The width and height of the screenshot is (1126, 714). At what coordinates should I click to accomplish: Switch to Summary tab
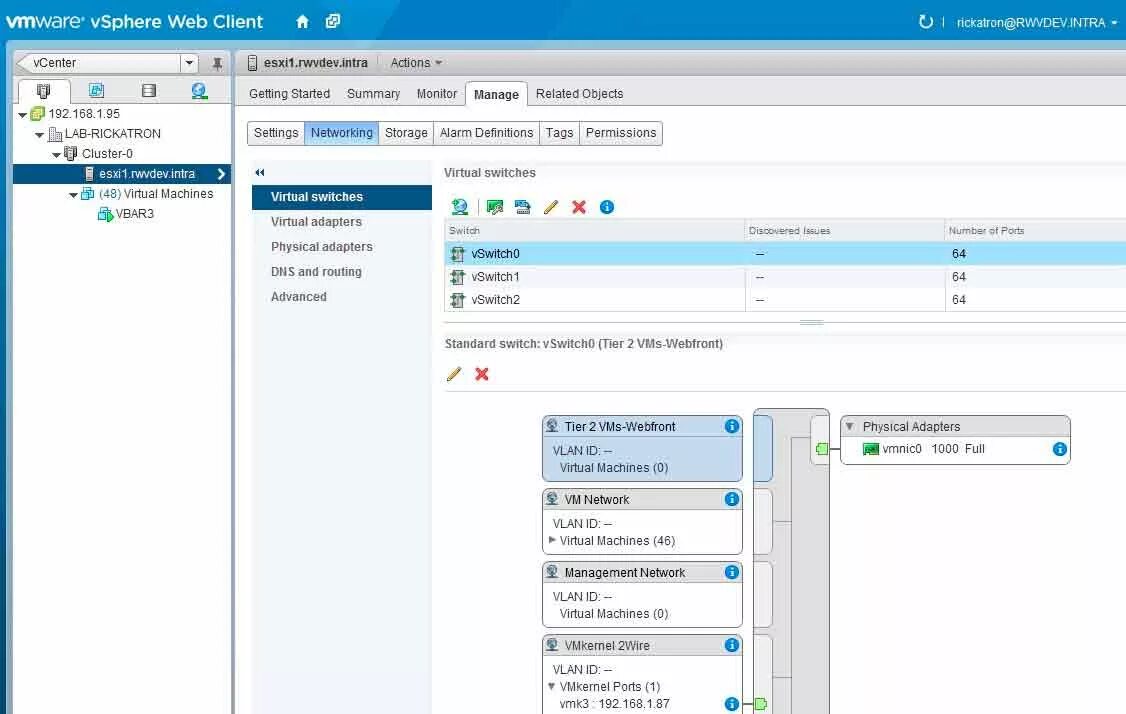click(x=373, y=93)
